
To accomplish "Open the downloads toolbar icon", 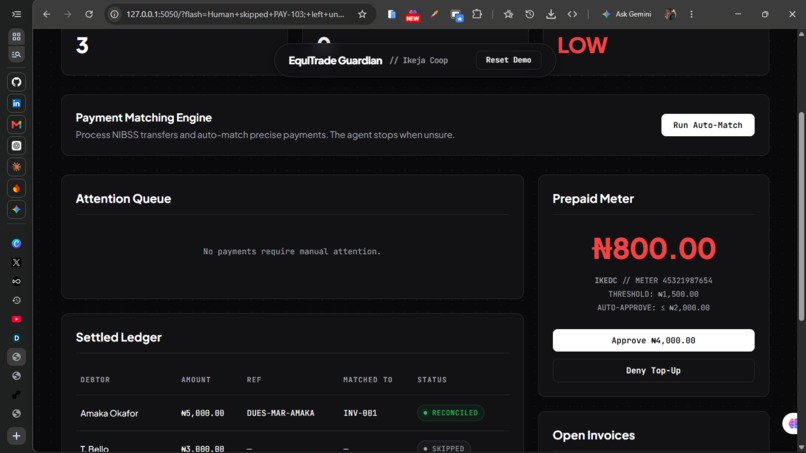I will 551,14.
